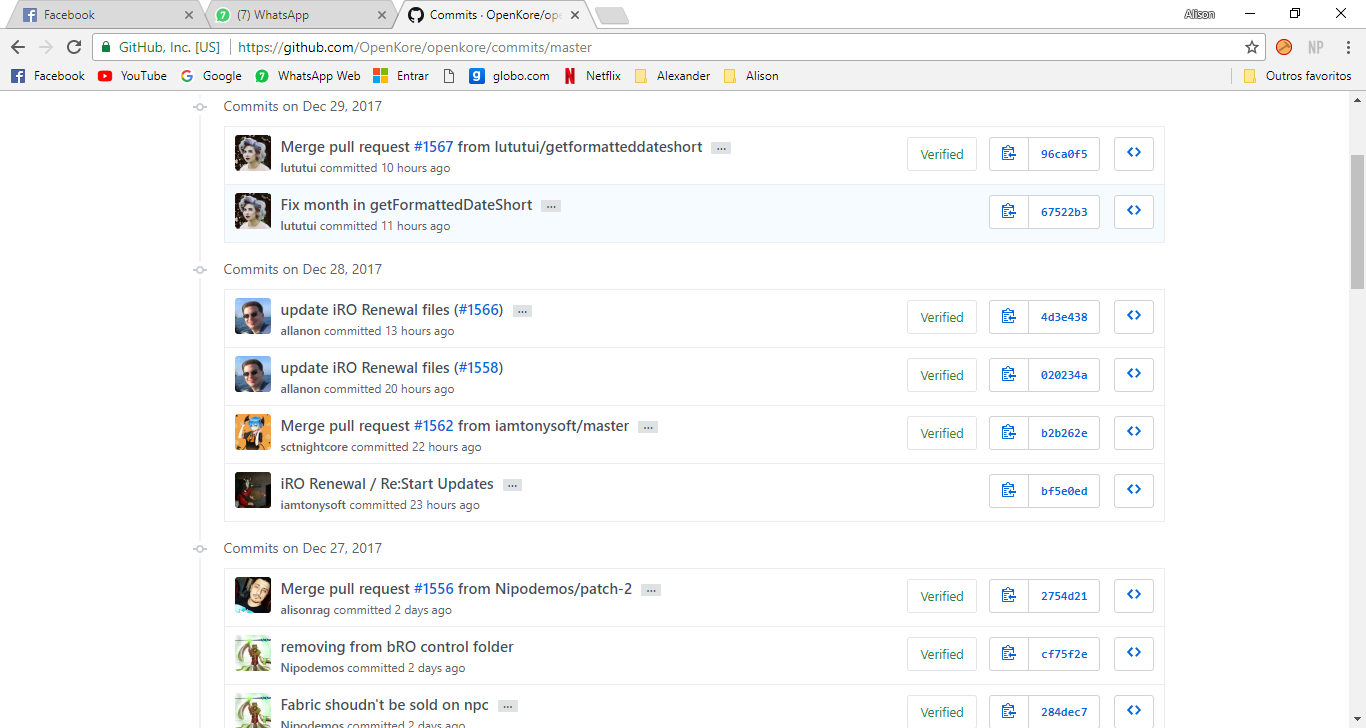
Task: Open commit removing from bRO control folder
Action: 397,647
